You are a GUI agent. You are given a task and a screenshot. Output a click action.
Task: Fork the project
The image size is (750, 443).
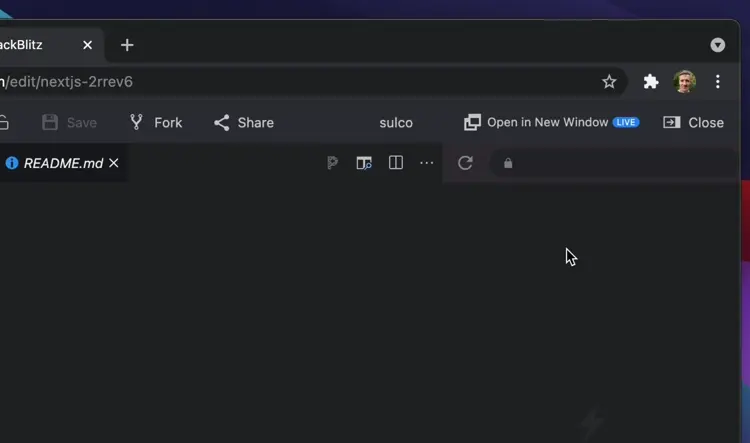tap(156, 122)
